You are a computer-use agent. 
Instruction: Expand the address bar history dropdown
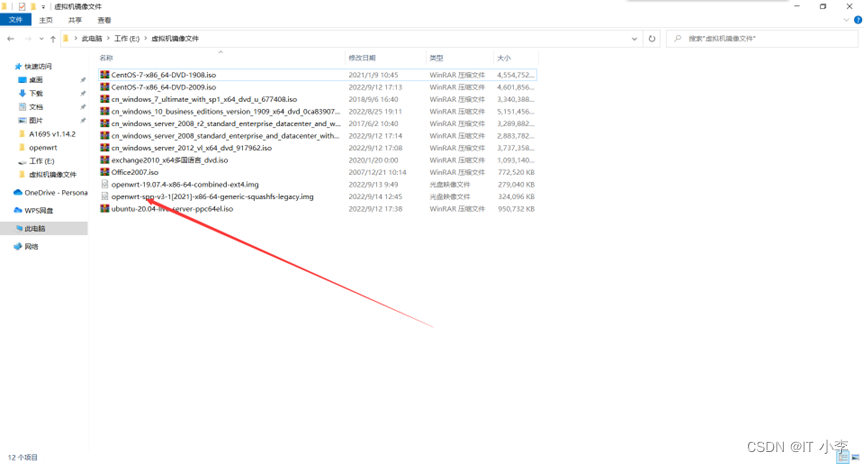pos(634,39)
